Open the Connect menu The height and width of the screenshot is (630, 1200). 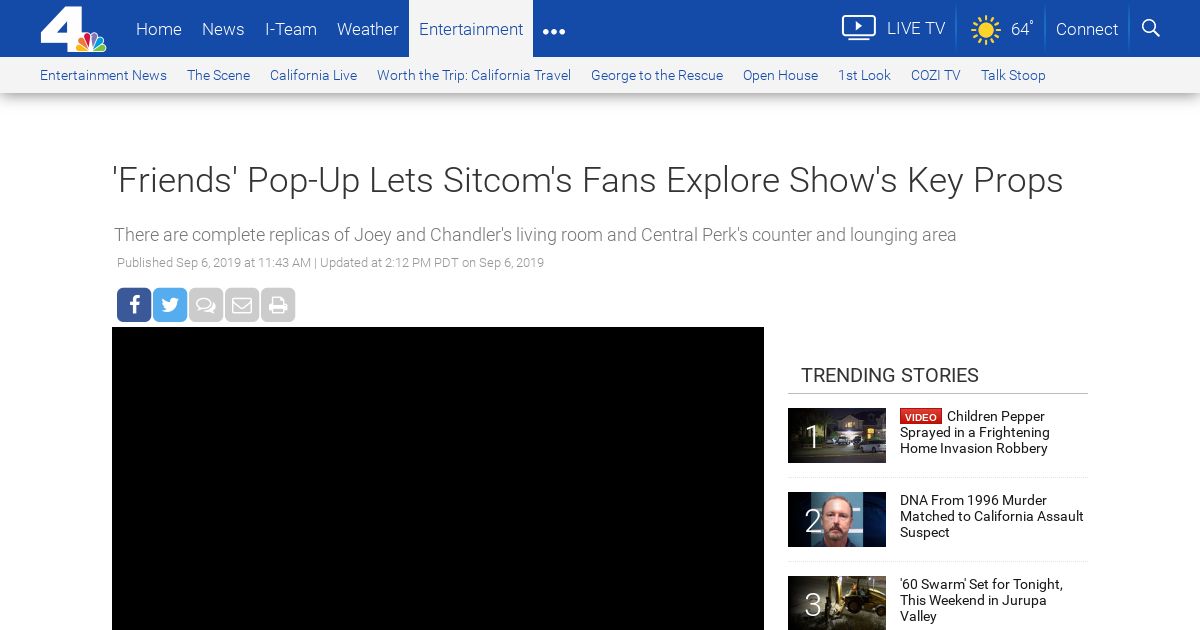point(1087,29)
